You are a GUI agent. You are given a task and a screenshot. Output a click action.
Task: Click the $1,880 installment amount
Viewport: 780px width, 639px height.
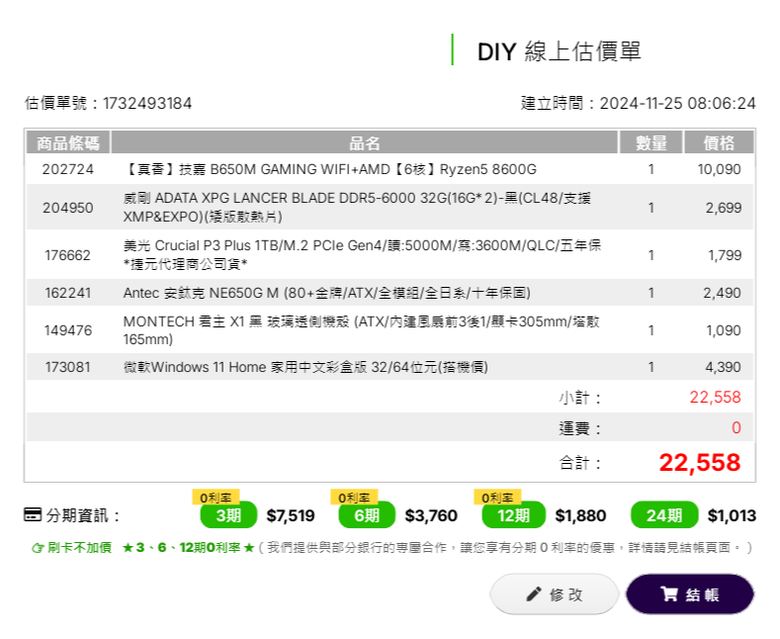tap(581, 515)
